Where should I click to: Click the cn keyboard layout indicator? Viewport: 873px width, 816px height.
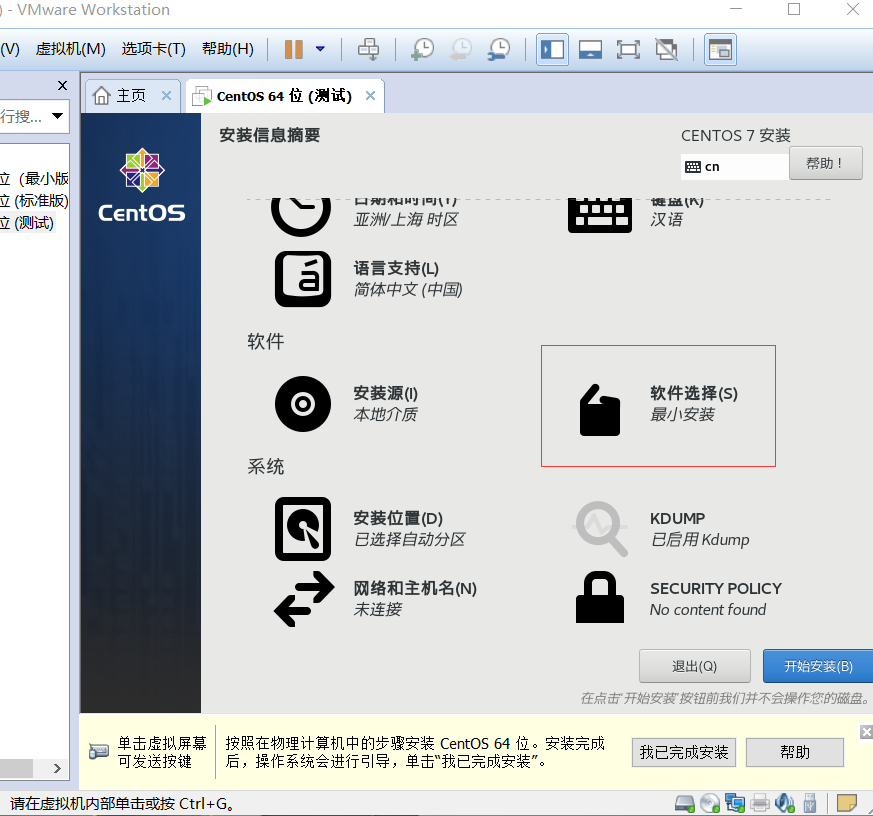click(734, 166)
